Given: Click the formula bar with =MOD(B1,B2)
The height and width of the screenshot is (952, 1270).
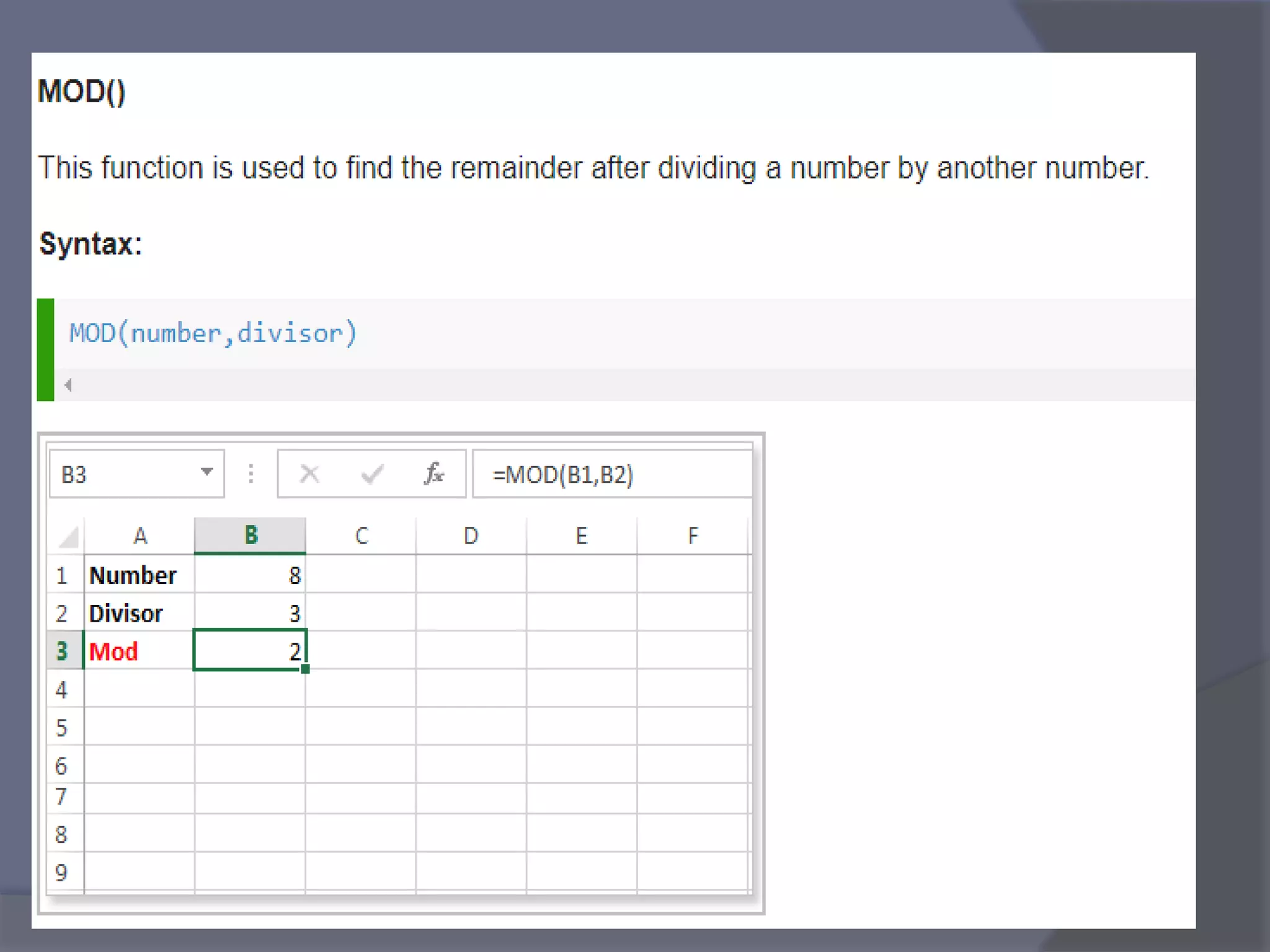Looking at the screenshot, I should click(611, 475).
